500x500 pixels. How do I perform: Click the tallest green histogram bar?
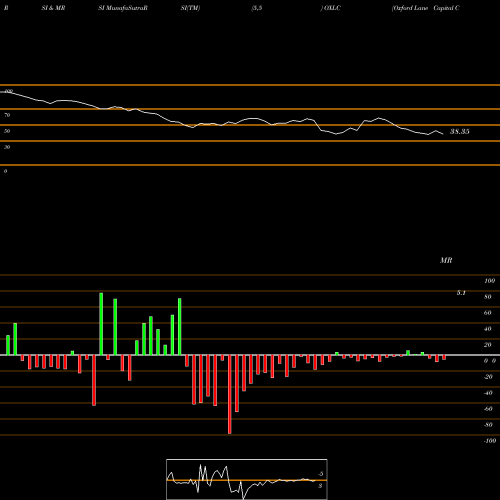(x=101, y=324)
